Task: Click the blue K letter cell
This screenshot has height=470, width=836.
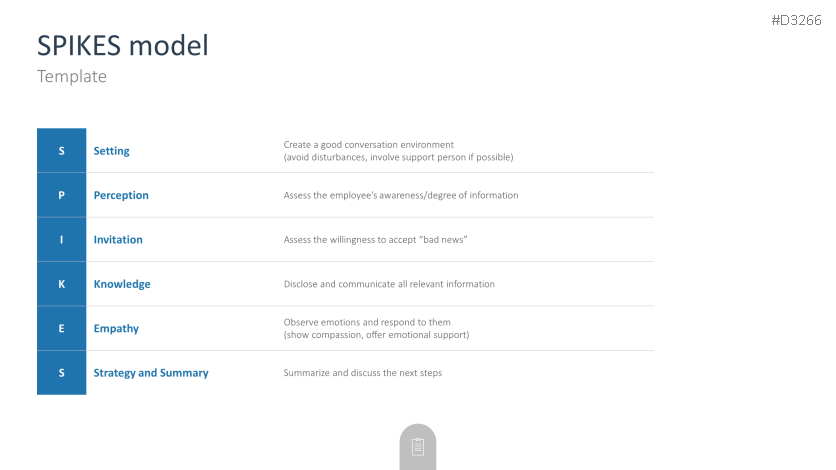Action: [x=62, y=284]
